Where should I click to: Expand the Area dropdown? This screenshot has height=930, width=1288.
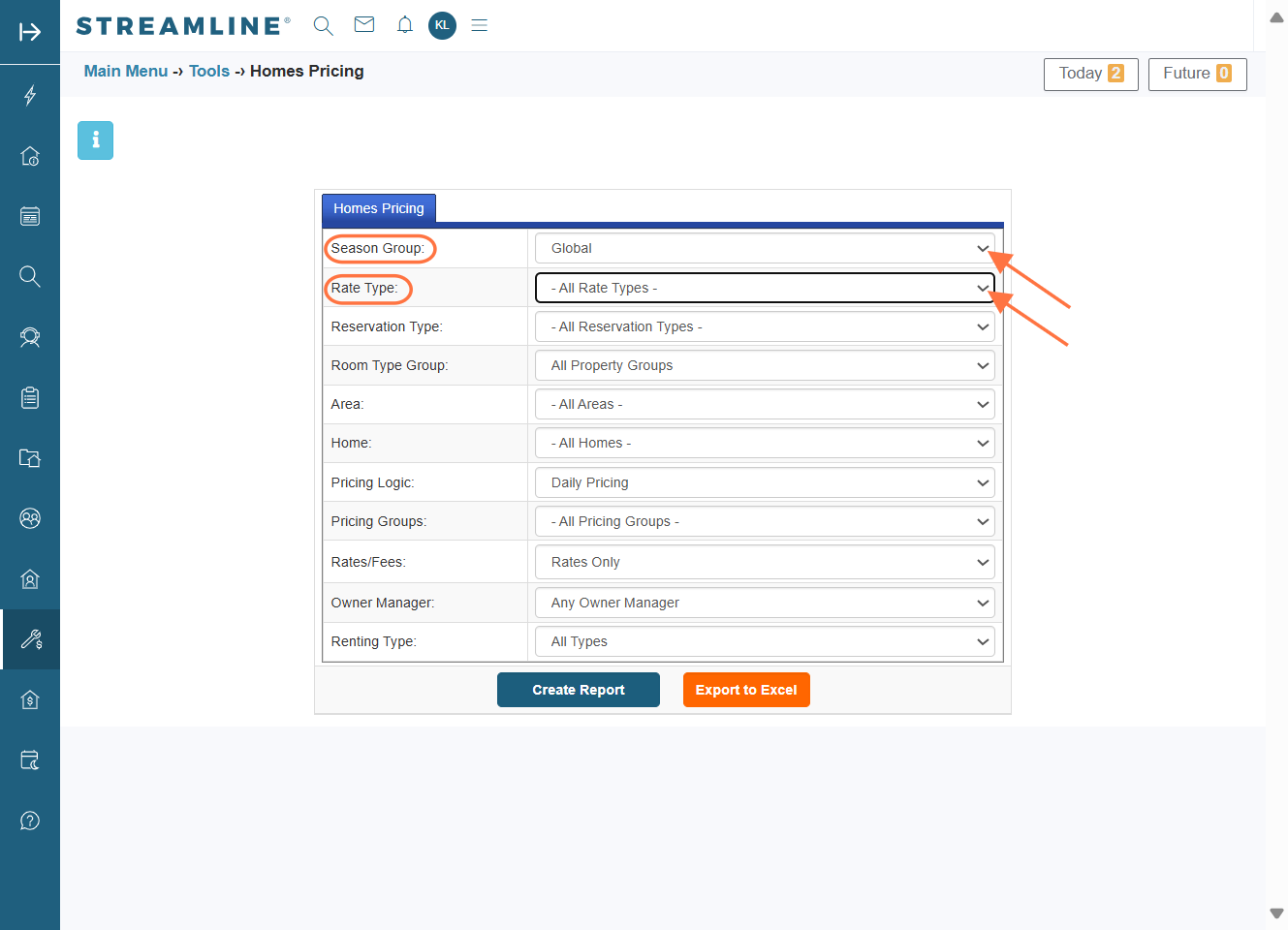[x=765, y=404]
